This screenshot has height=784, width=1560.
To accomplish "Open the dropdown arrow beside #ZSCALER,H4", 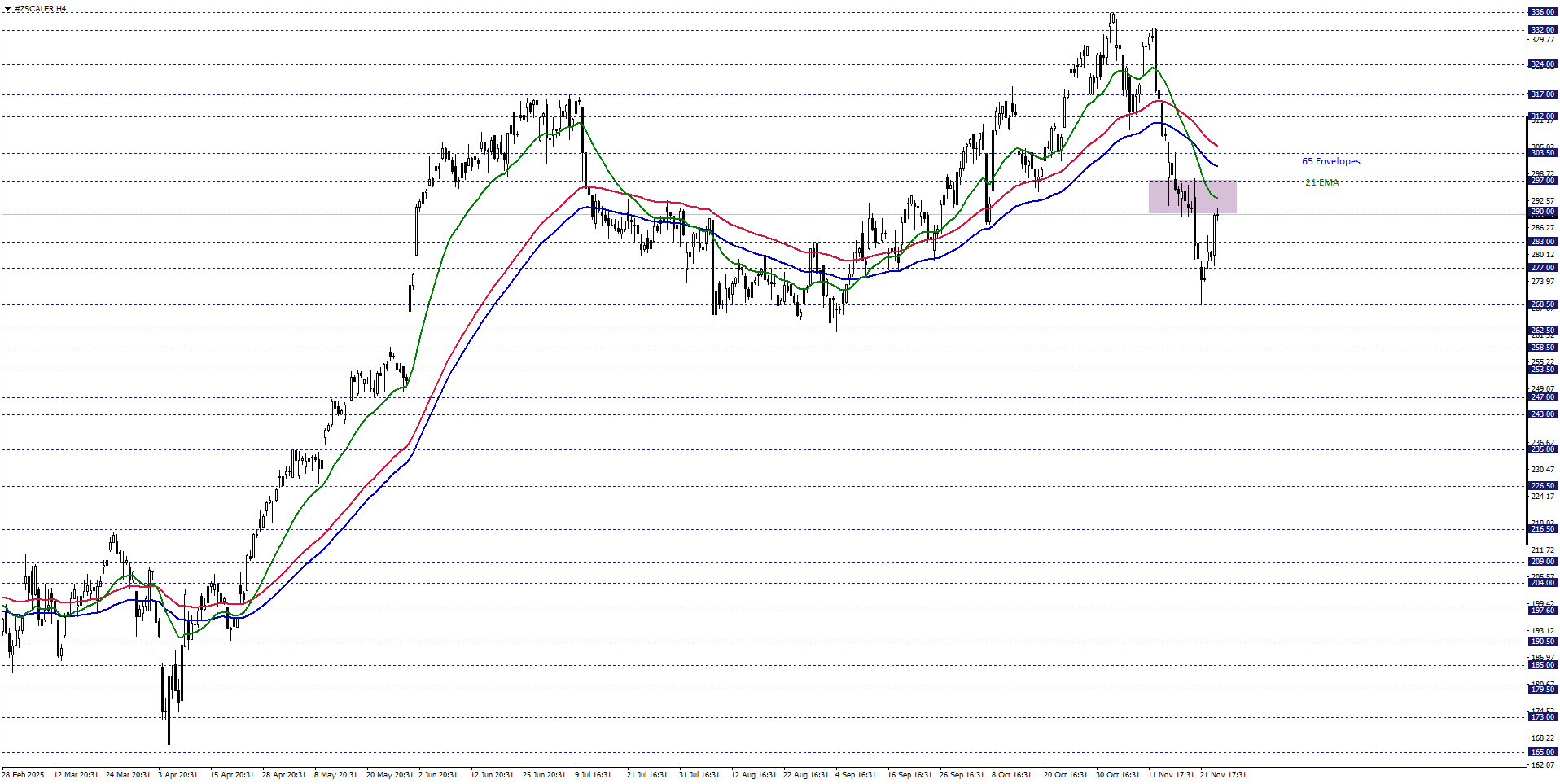I will tap(7, 9).
